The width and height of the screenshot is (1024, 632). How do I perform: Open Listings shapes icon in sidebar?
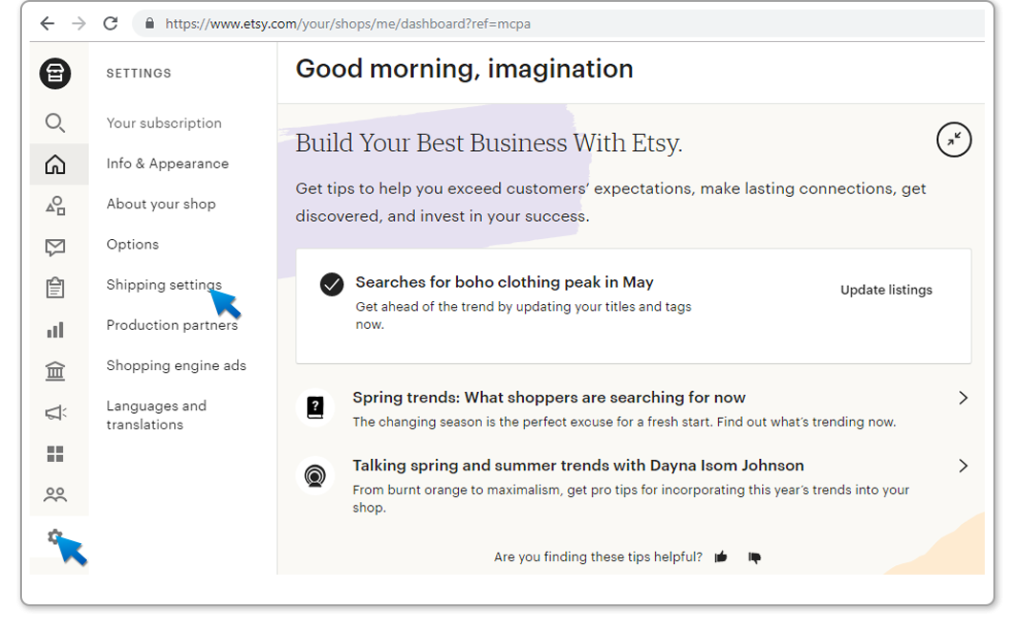[x=55, y=206]
